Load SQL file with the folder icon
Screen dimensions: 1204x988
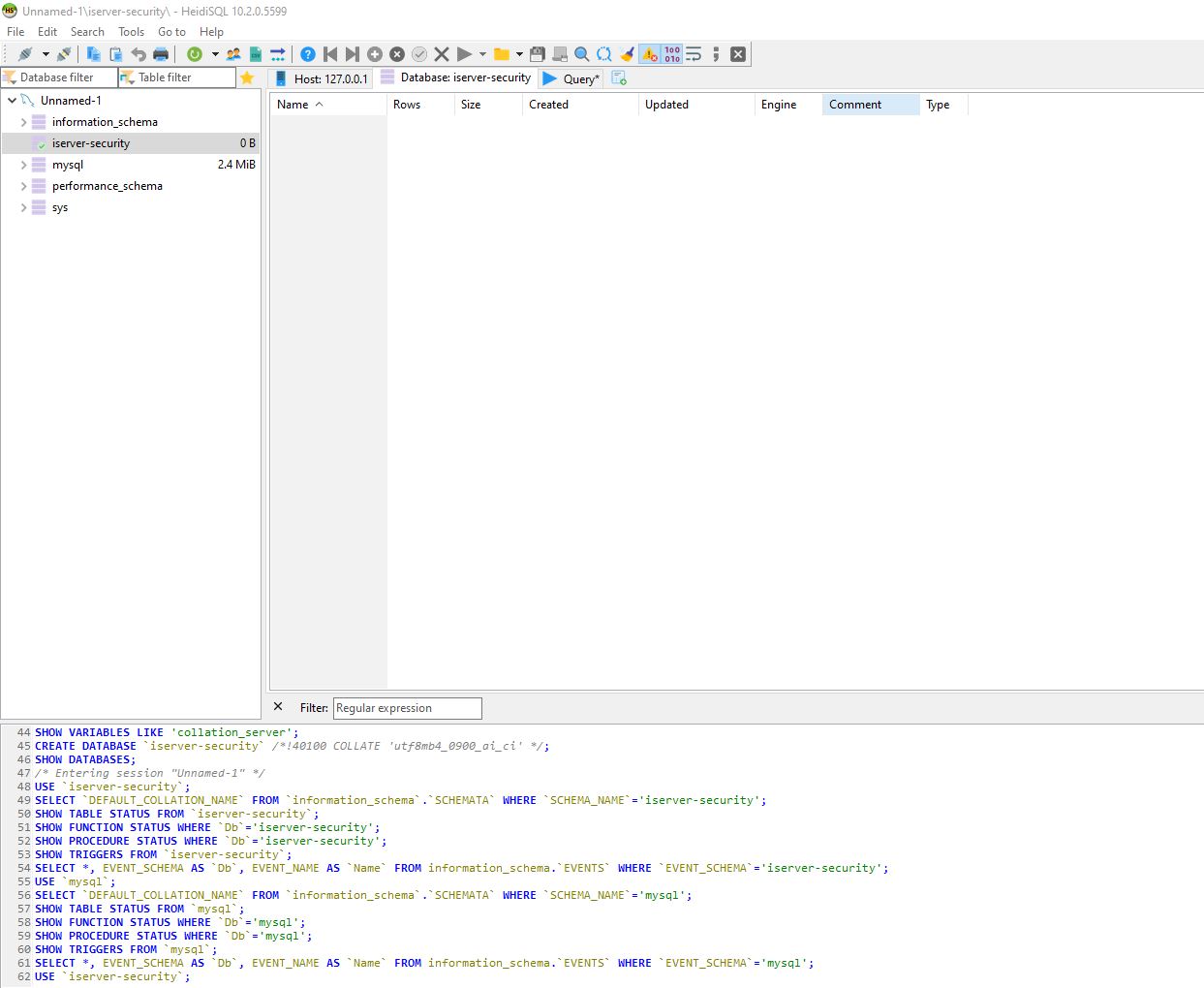point(502,54)
